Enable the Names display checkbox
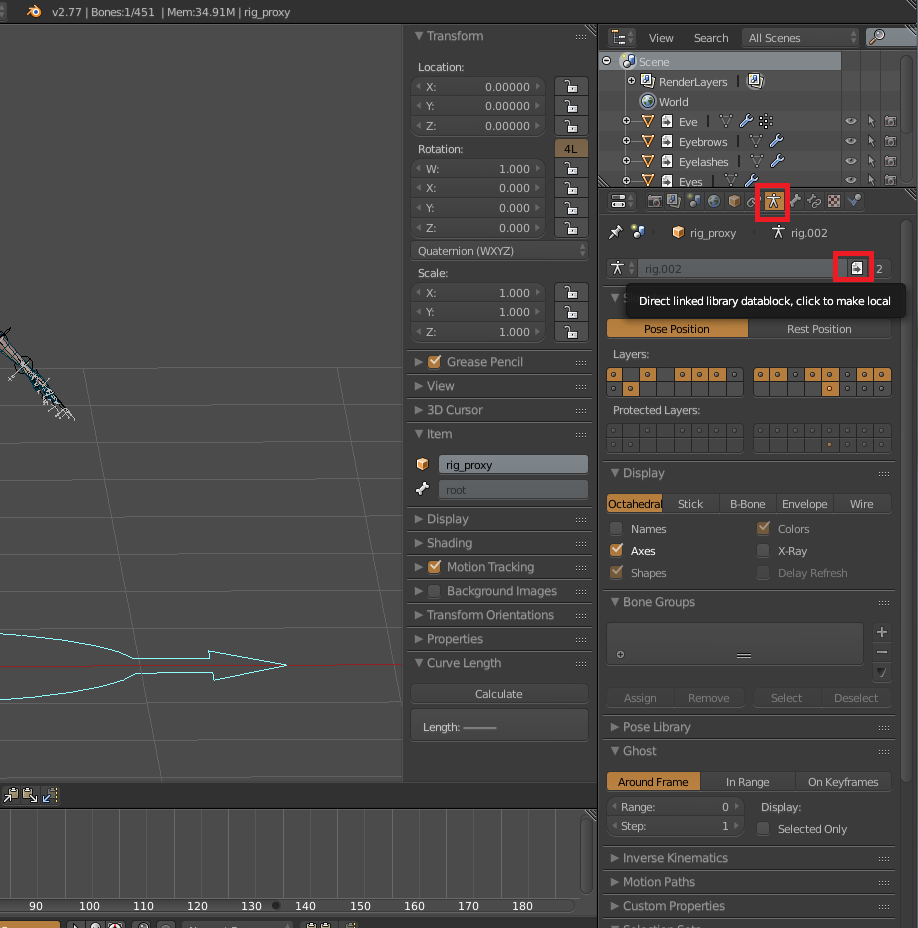Screen dimensions: 918x928 click(x=616, y=529)
